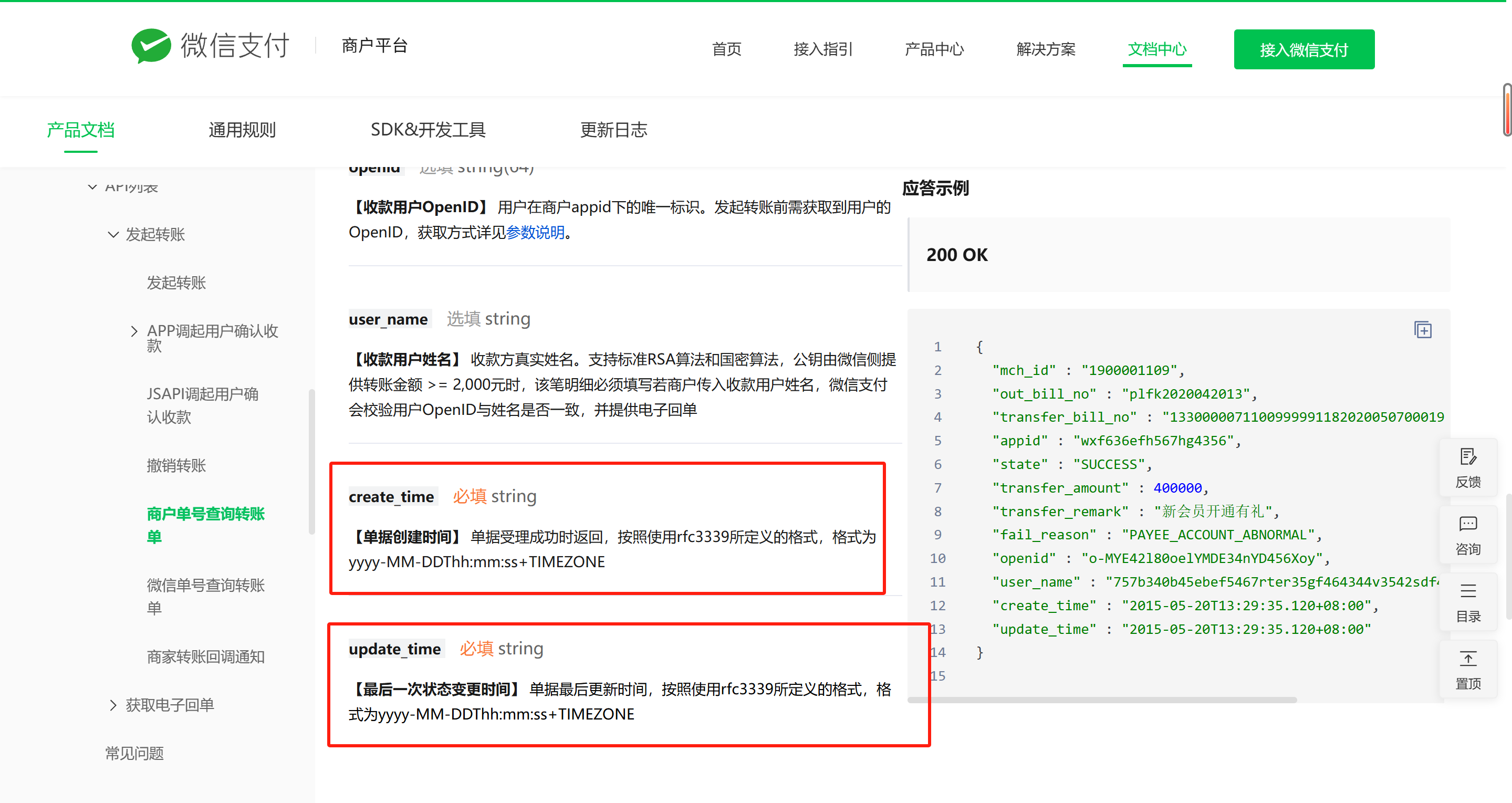Show the 目录 table of contents
Image resolution: width=1512 pixels, height=803 pixels.
point(1467,592)
